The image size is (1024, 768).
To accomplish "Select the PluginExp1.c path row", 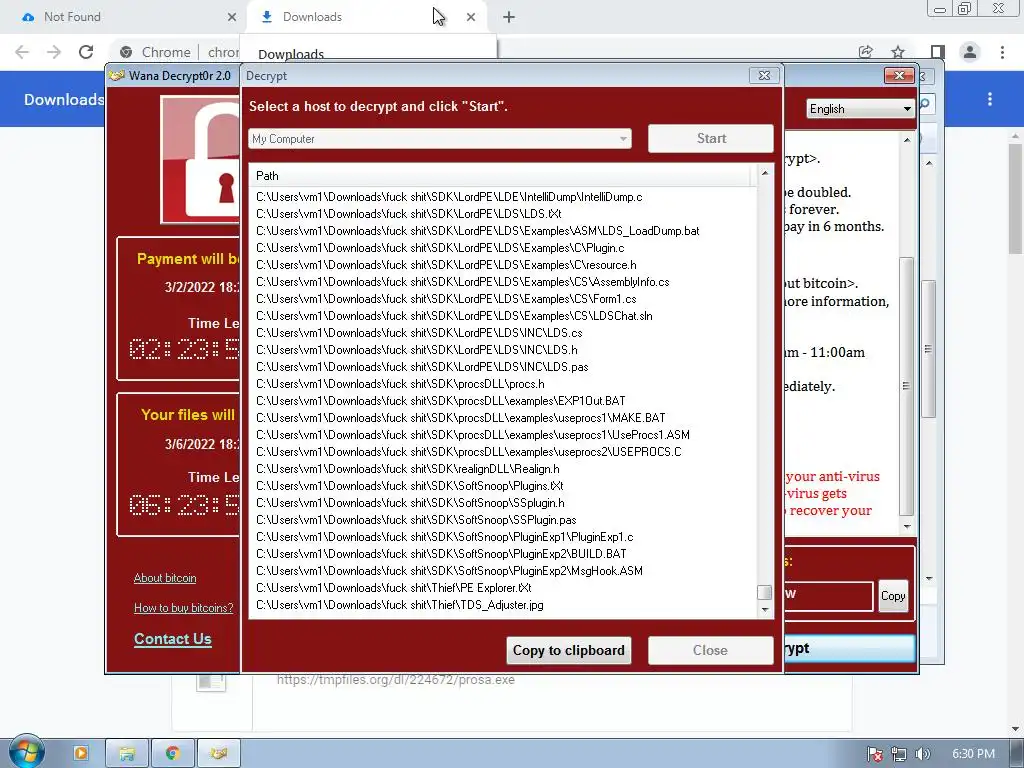I will pos(444,536).
